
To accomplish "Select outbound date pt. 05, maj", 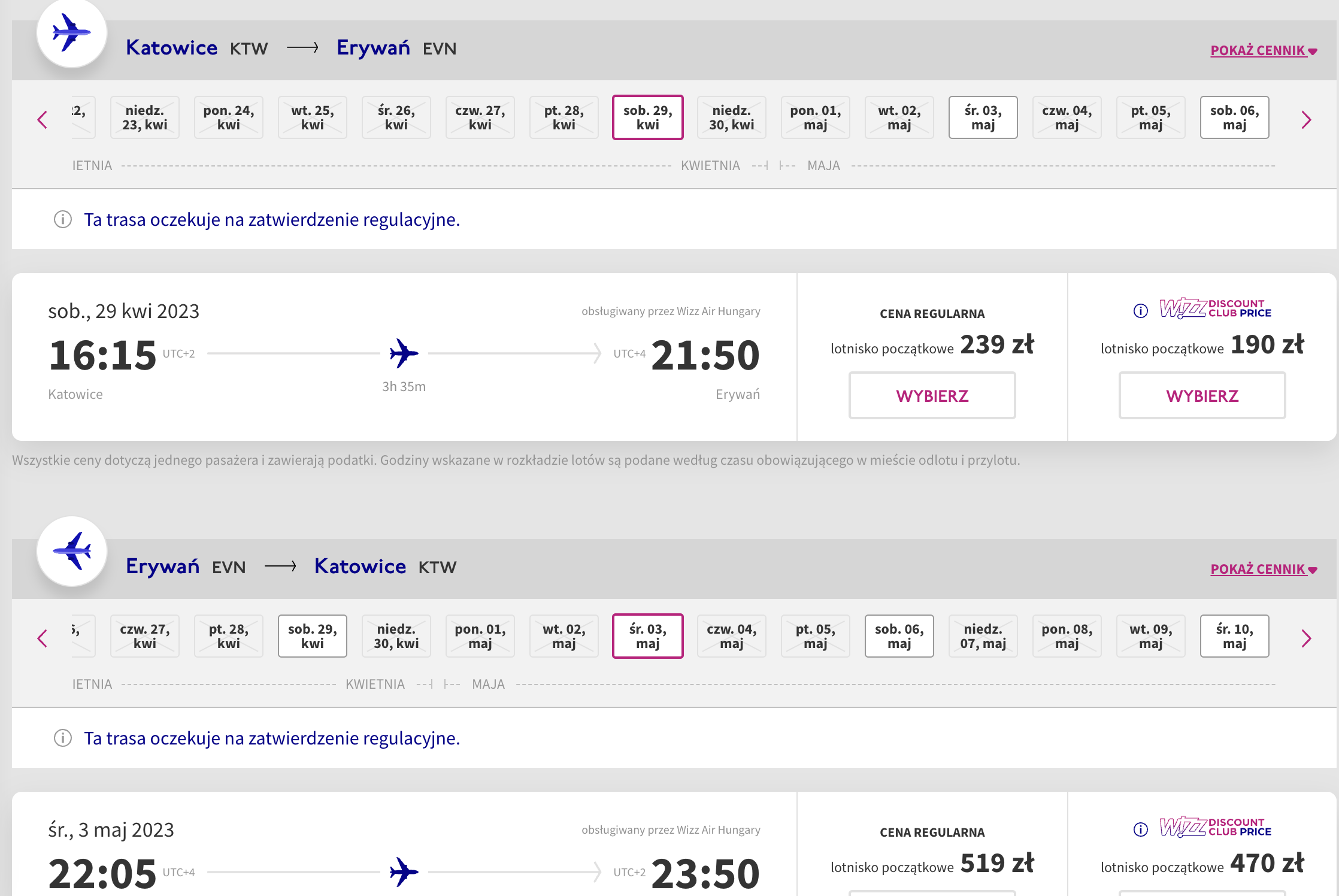I will pos(1151,117).
